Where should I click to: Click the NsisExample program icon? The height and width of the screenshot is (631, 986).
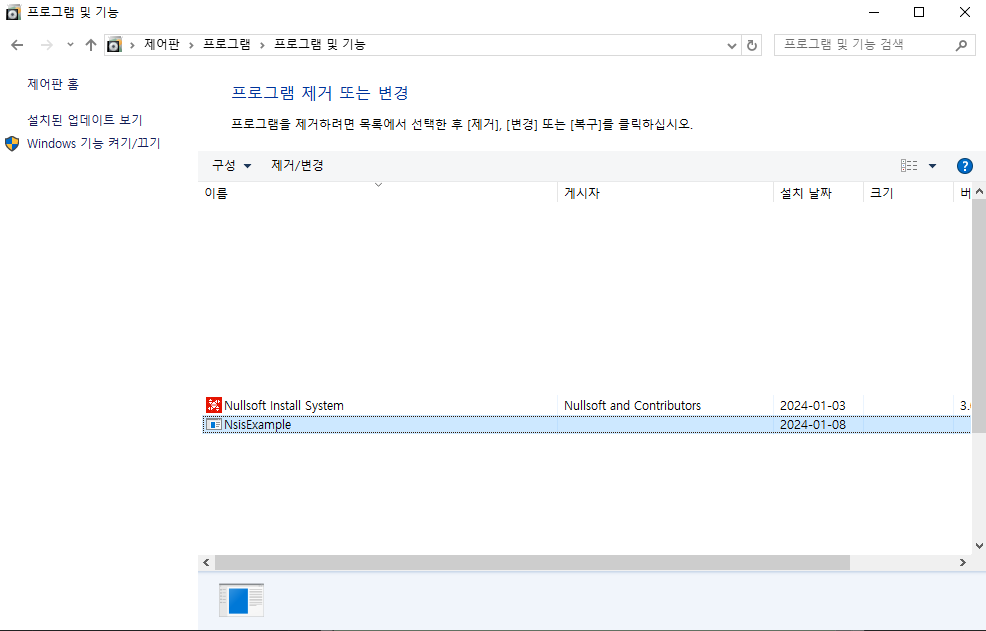pyautogui.click(x=214, y=425)
